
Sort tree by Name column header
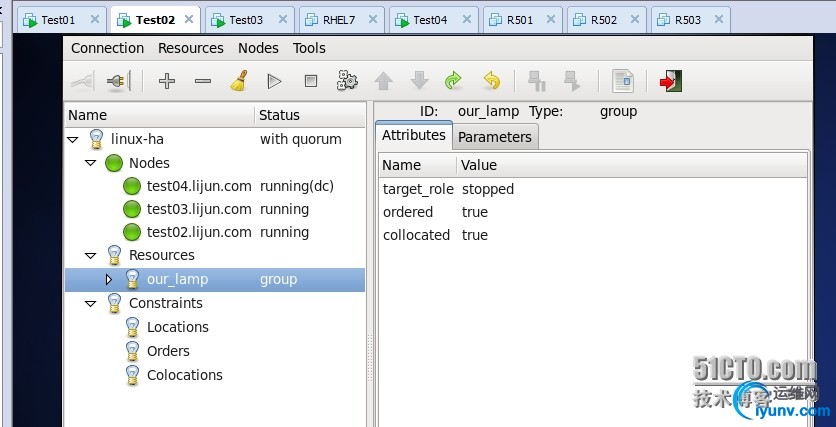159,115
